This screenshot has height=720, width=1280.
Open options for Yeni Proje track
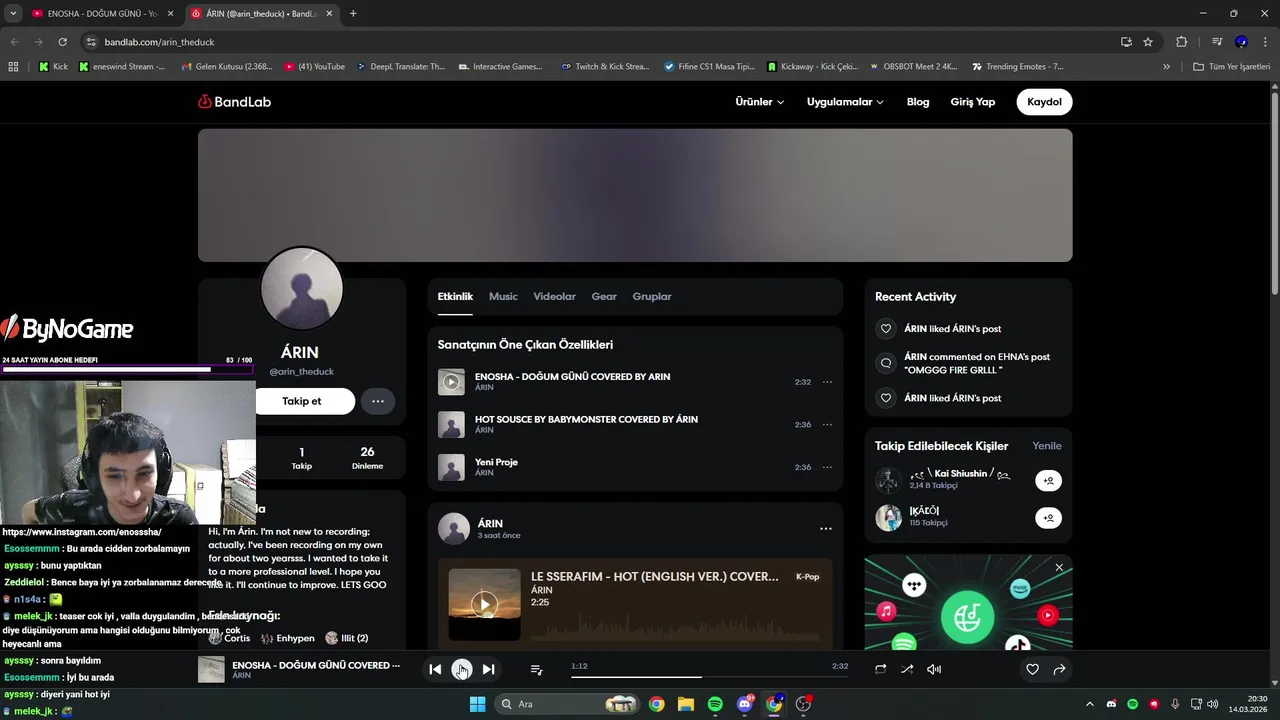tap(827, 467)
